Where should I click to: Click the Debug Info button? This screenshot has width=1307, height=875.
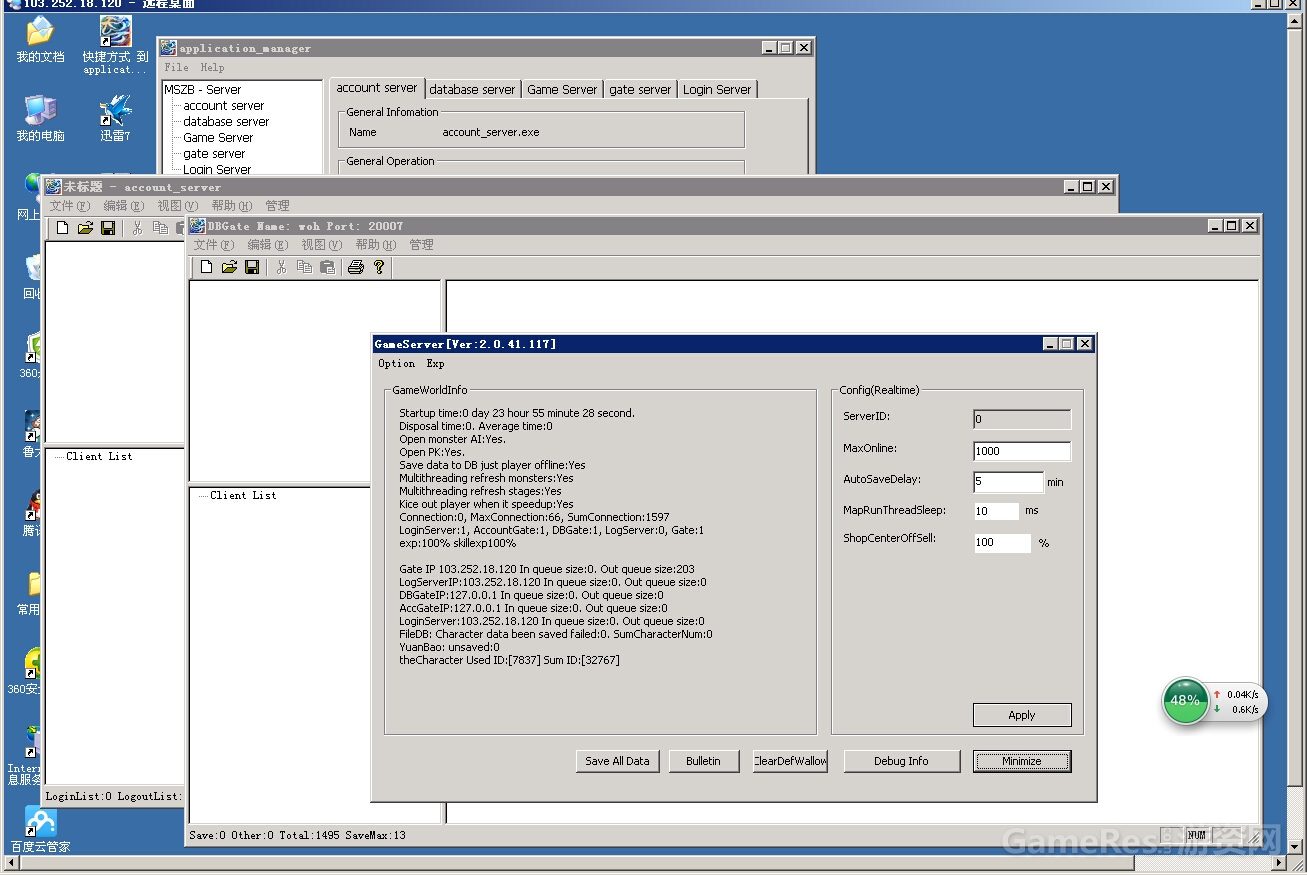coord(901,761)
